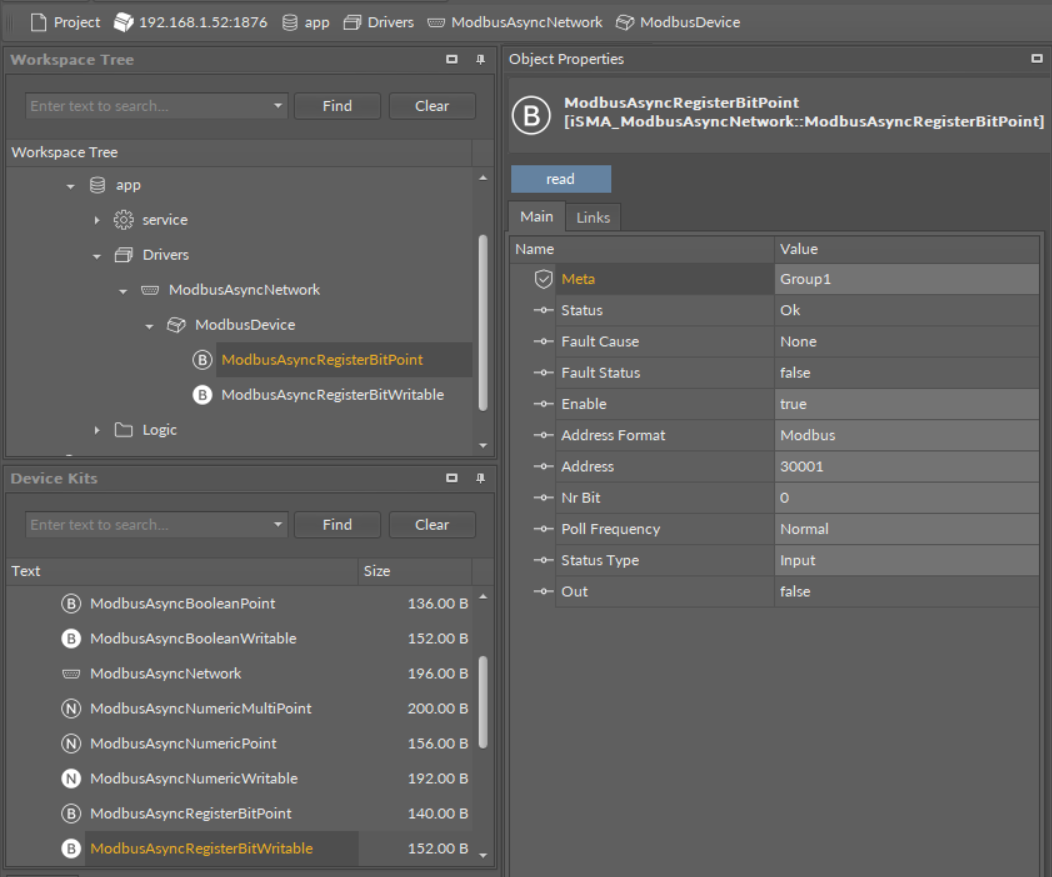The image size is (1052, 877).
Task: Select ModbusAsyncRegisterBitWritable in Workspace Tree
Action: (332, 395)
